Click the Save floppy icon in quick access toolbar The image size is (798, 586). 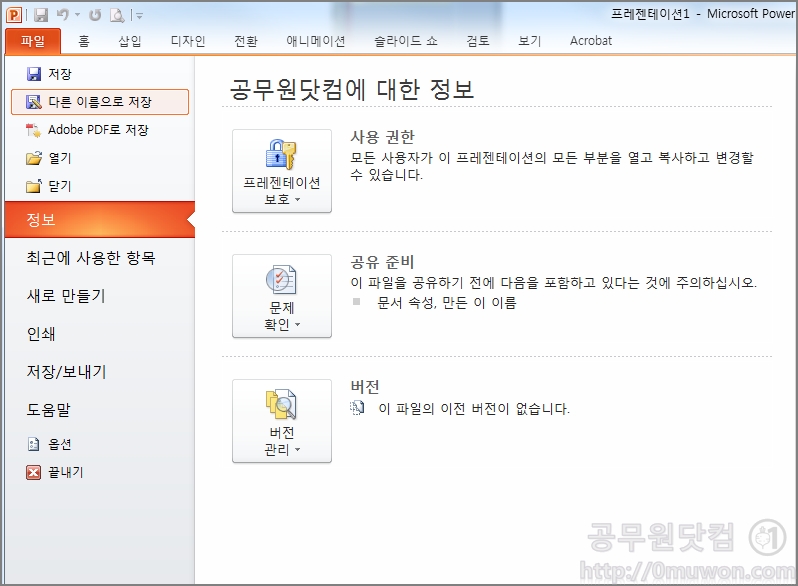(41, 15)
